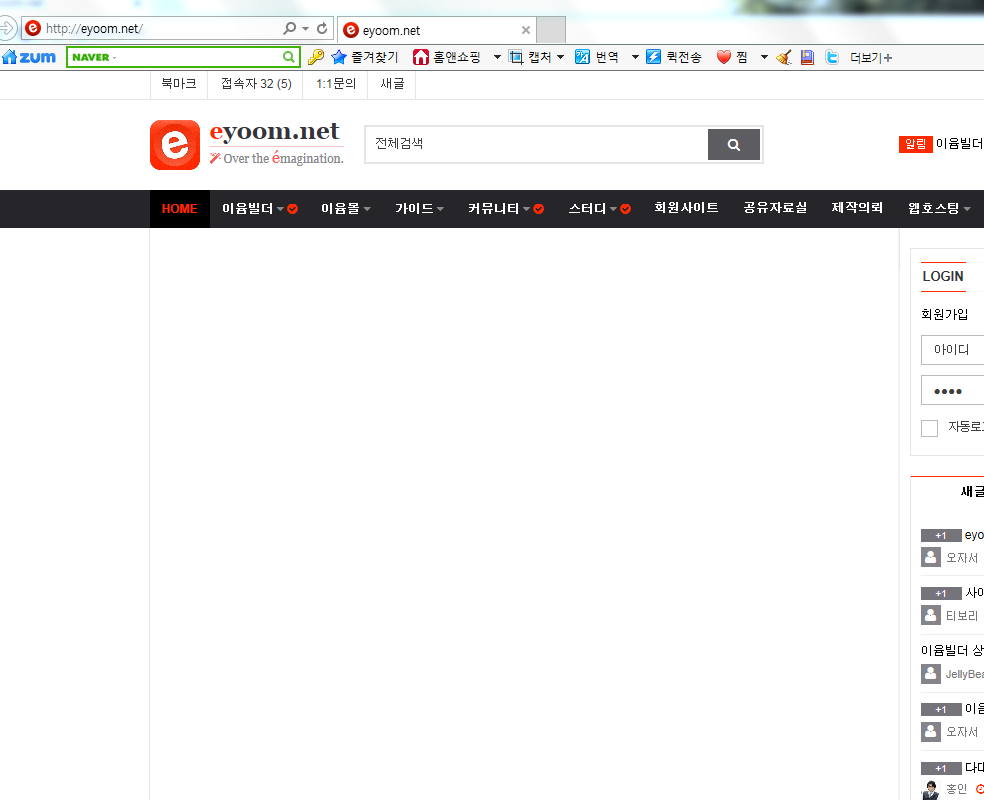Viewport: 984px width, 800px height.
Task: Click the 전체검색 search input field
Action: pyautogui.click(x=536, y=144)
